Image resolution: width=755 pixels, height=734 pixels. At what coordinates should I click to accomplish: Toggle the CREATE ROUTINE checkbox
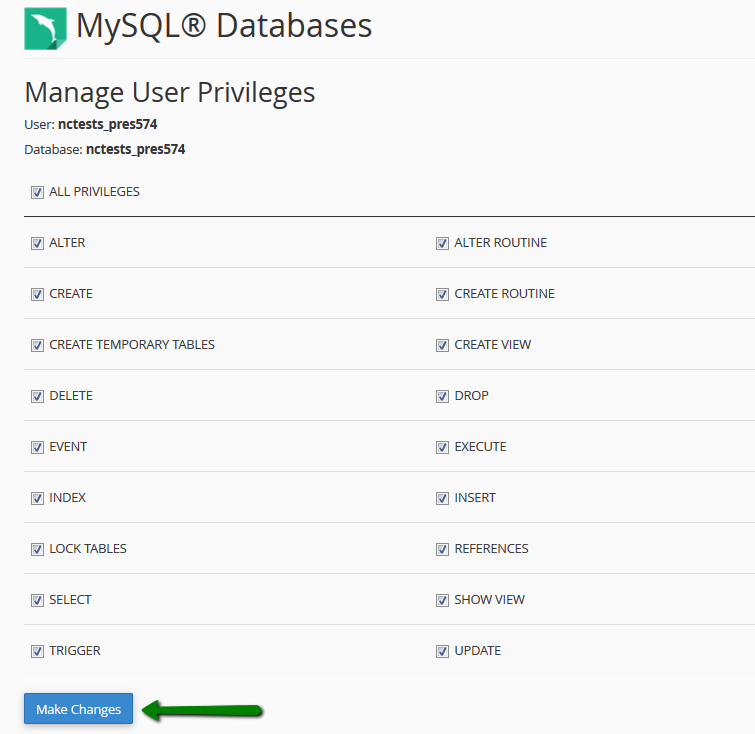(x=442, y=295)
